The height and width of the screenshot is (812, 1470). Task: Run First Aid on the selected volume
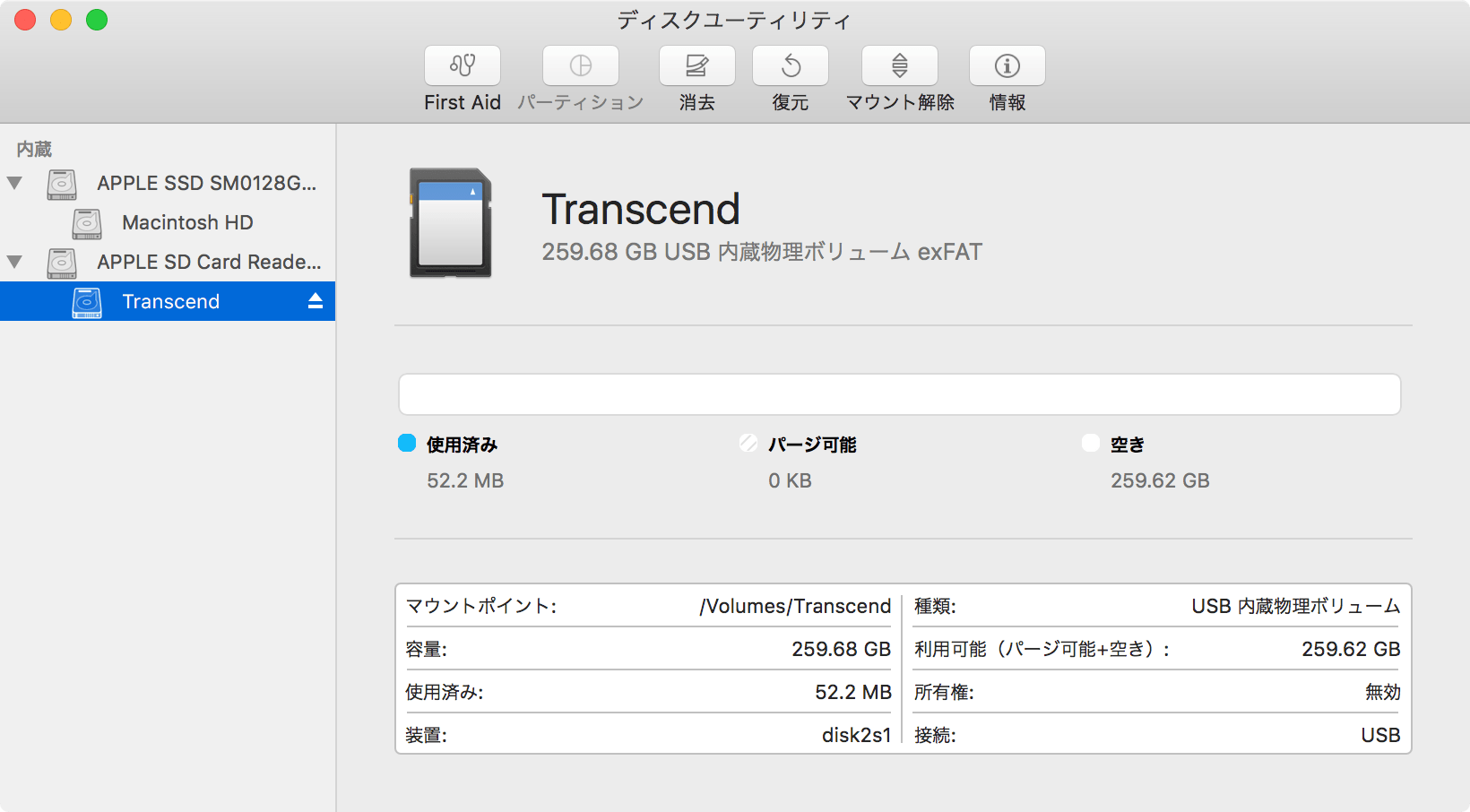tap(463, 65)
